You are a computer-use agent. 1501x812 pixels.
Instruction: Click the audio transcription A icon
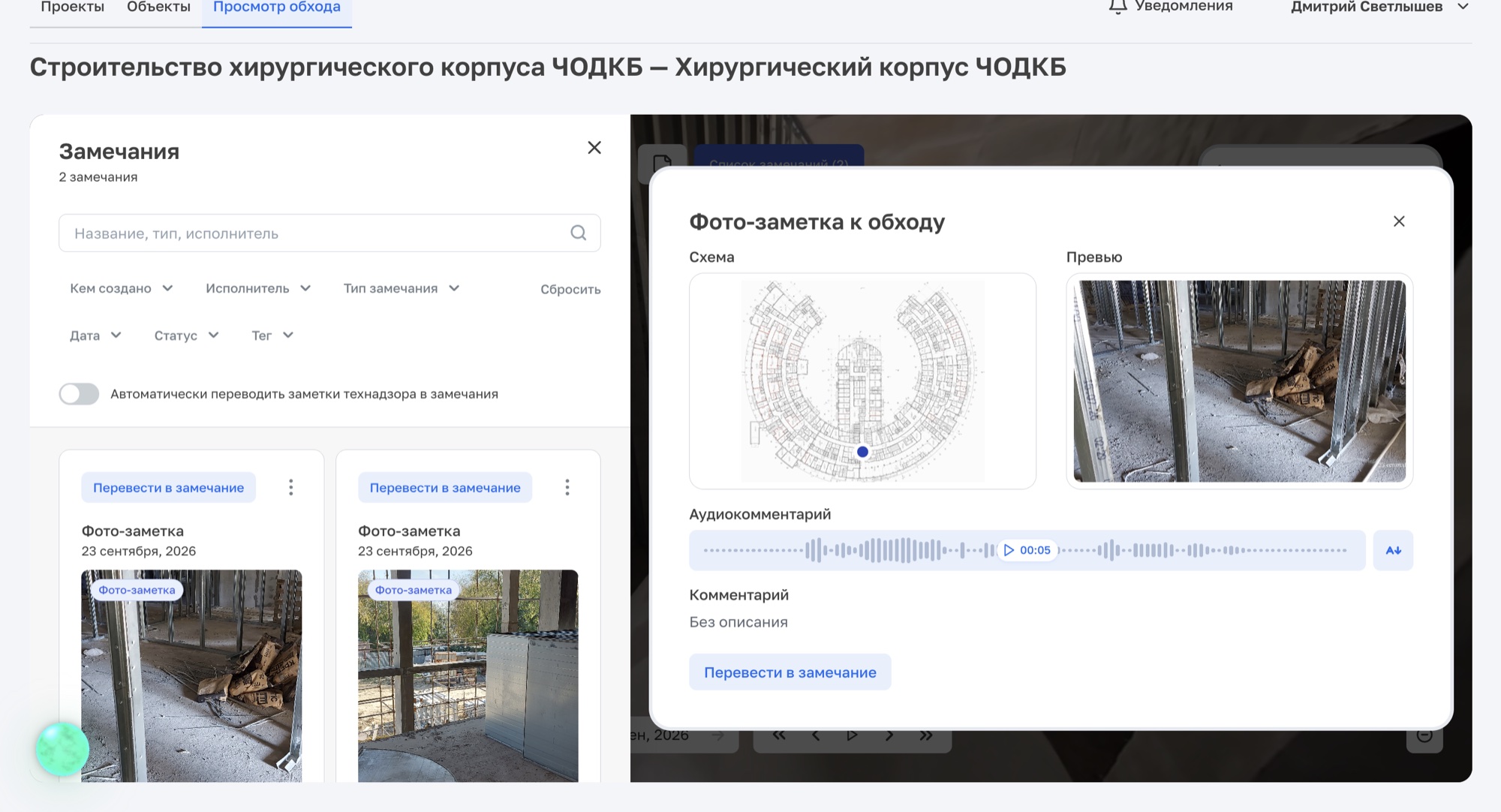tap(1393, 550)
